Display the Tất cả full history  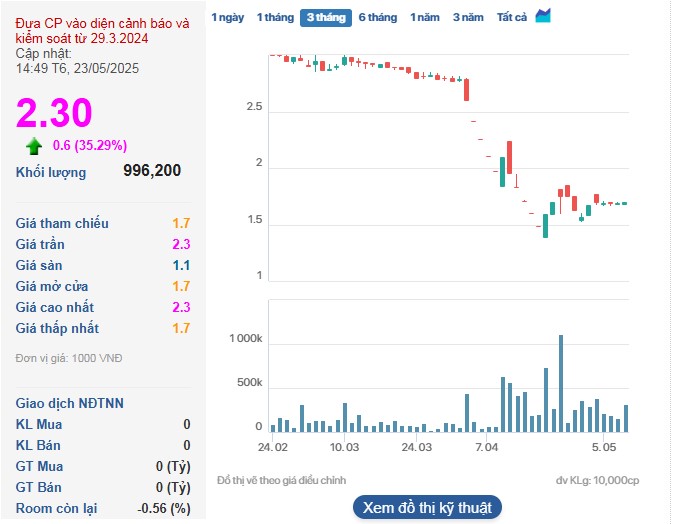click(512, 18)
